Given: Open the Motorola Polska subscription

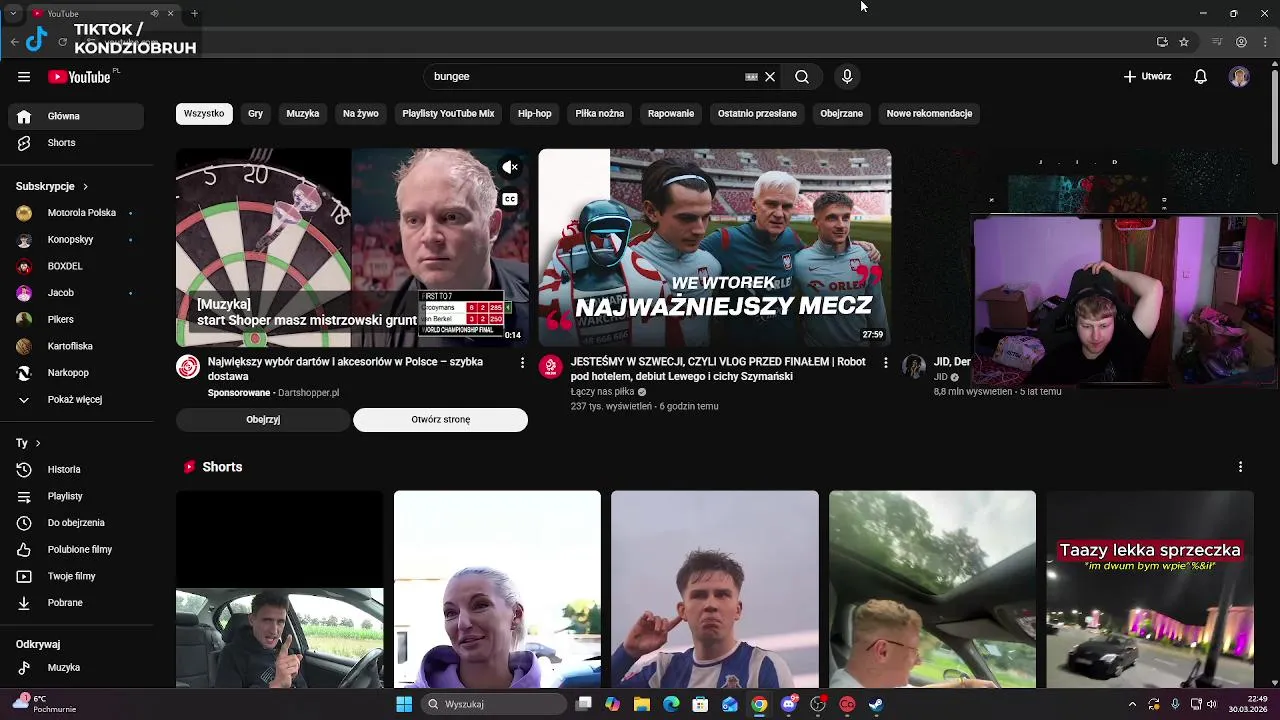Looking at the screenshot, I should pyautogui.click(x=76, y=213).
